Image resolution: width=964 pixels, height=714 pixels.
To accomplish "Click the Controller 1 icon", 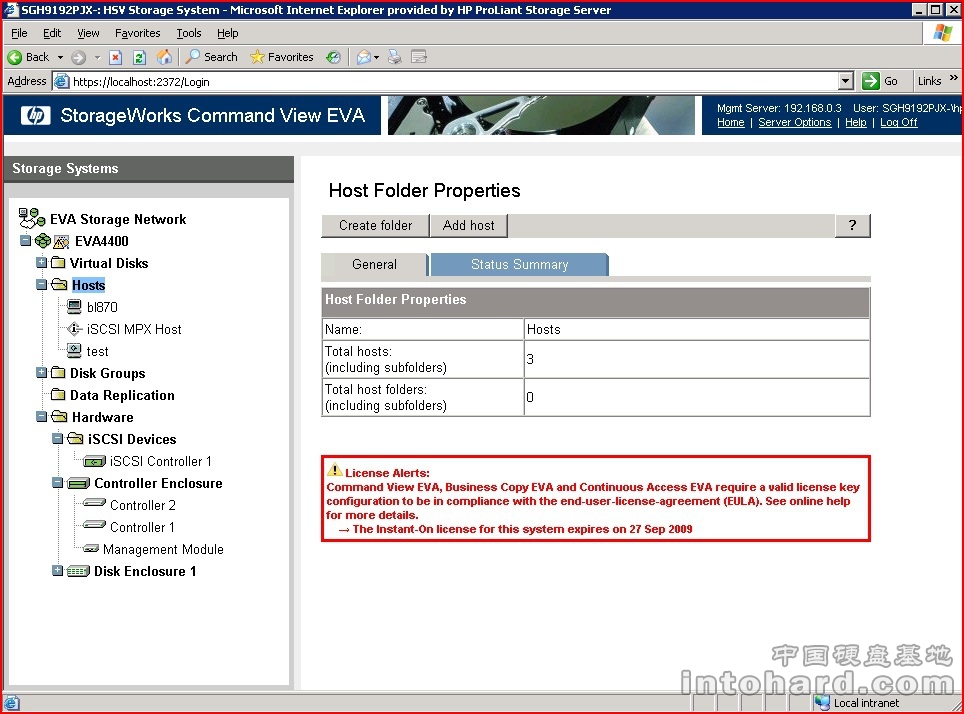I will pyautogui.click(x=94, y=526).
